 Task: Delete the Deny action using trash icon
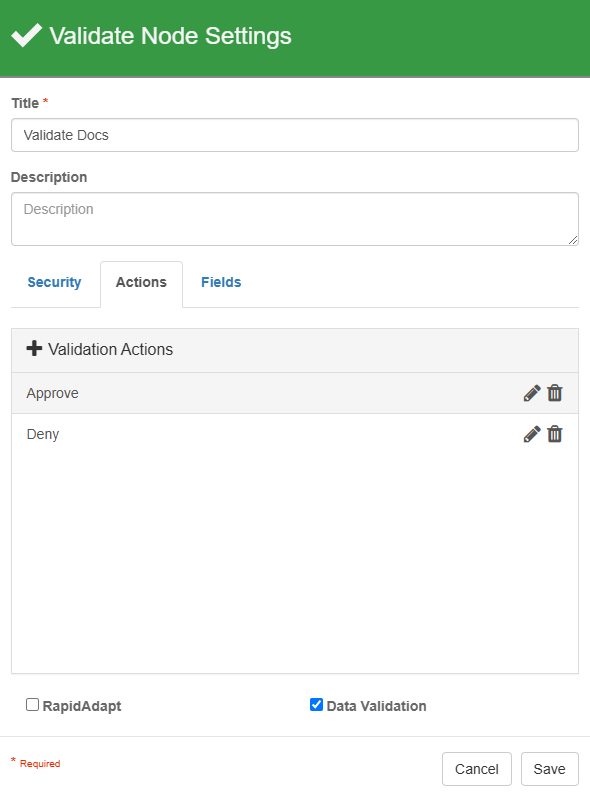pyautogui.click(x=554, y=434)
